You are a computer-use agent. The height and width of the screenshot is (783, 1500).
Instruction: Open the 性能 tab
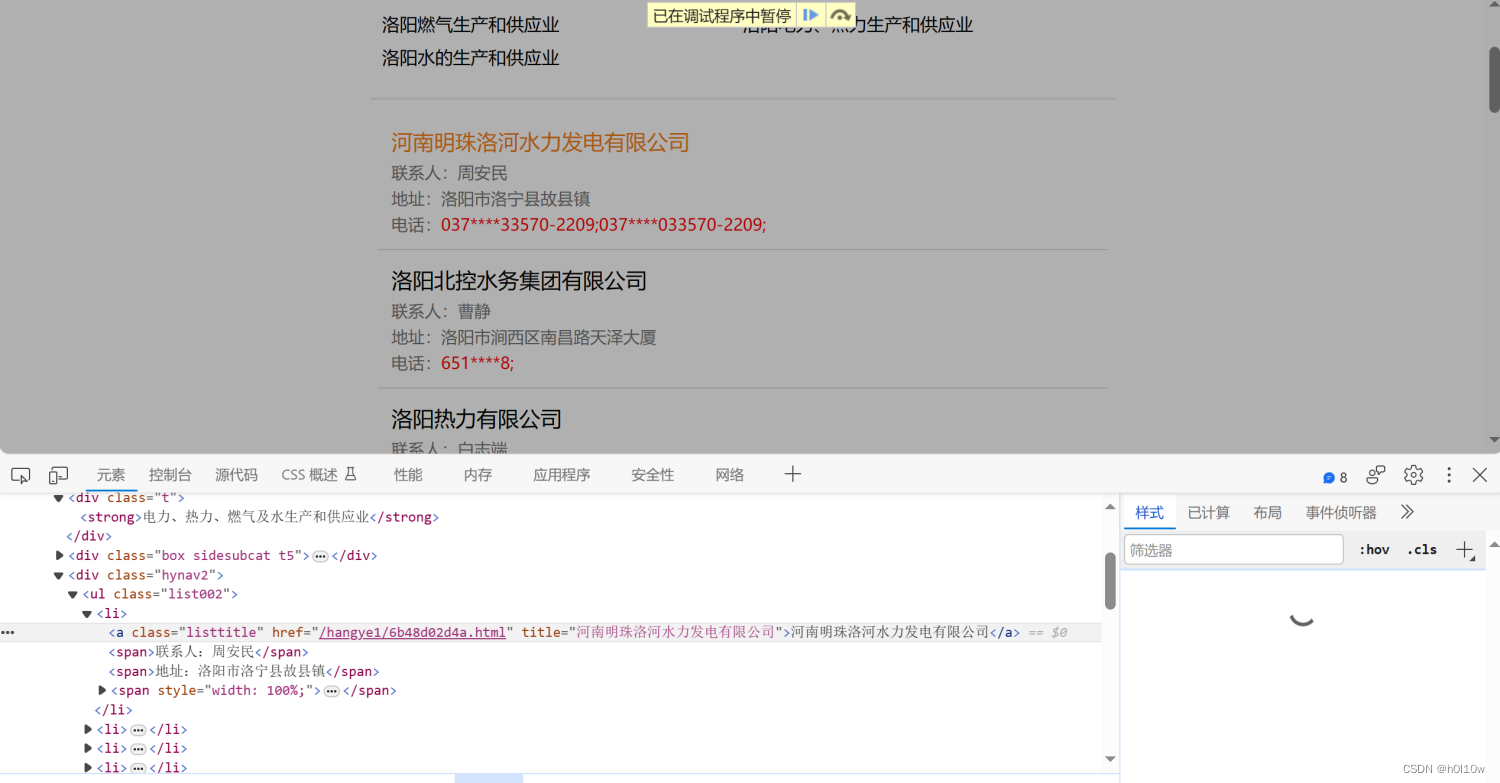pos(408,475)
